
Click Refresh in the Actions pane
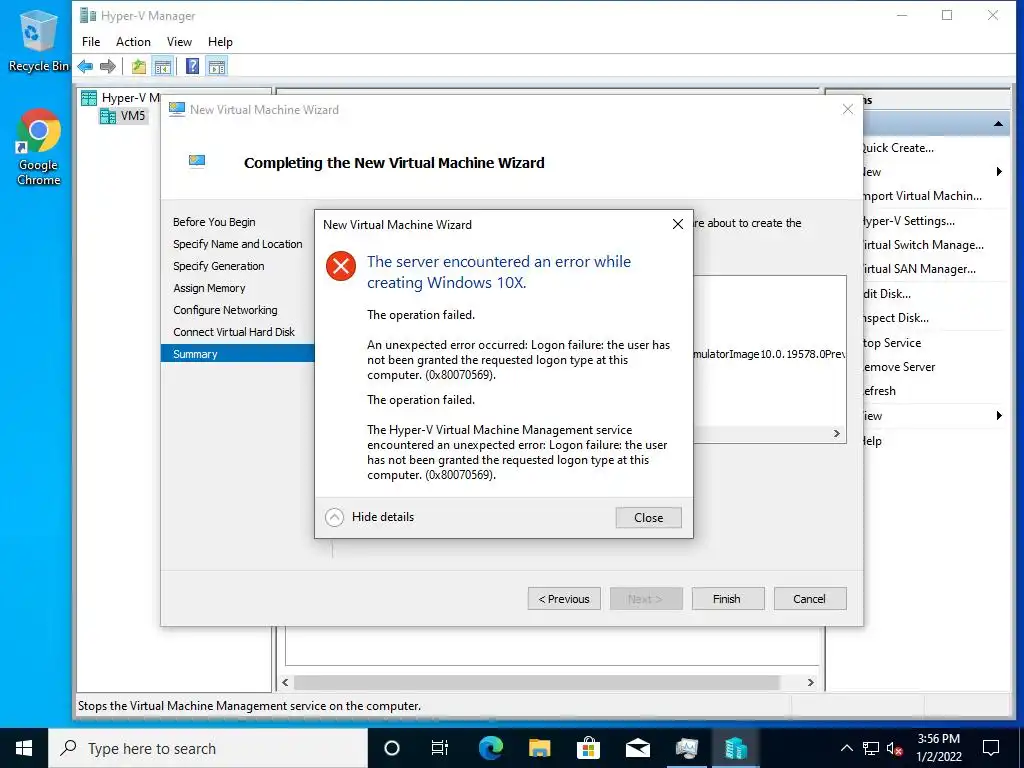[x=879, y=391]
